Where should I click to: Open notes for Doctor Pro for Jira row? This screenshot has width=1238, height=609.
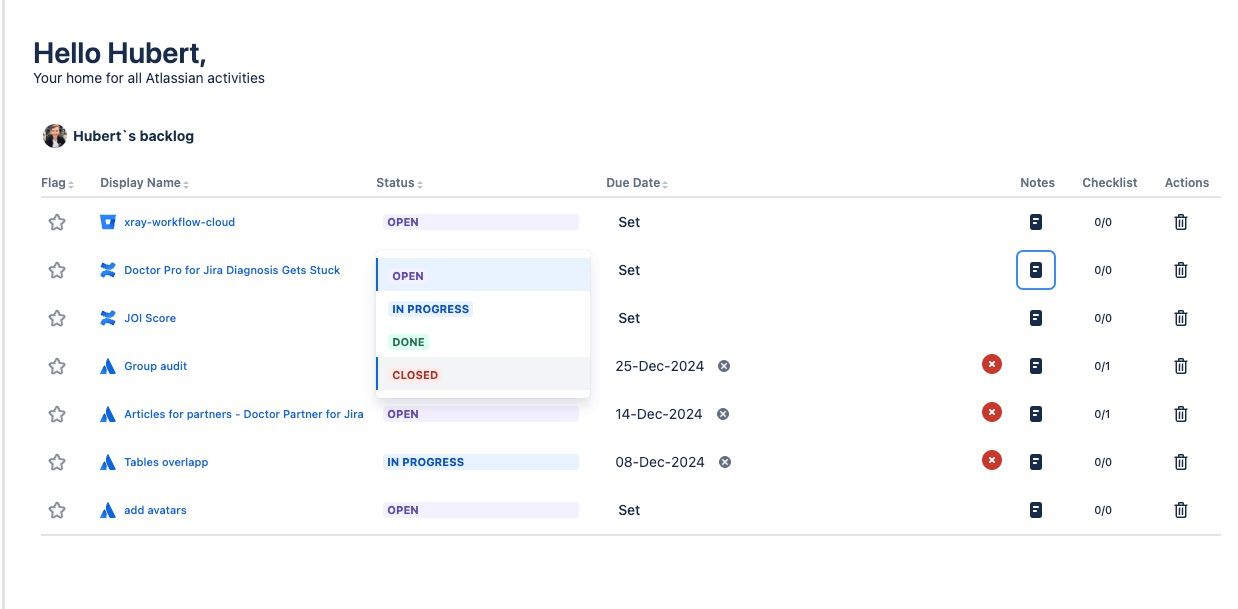coord(1036,270)
